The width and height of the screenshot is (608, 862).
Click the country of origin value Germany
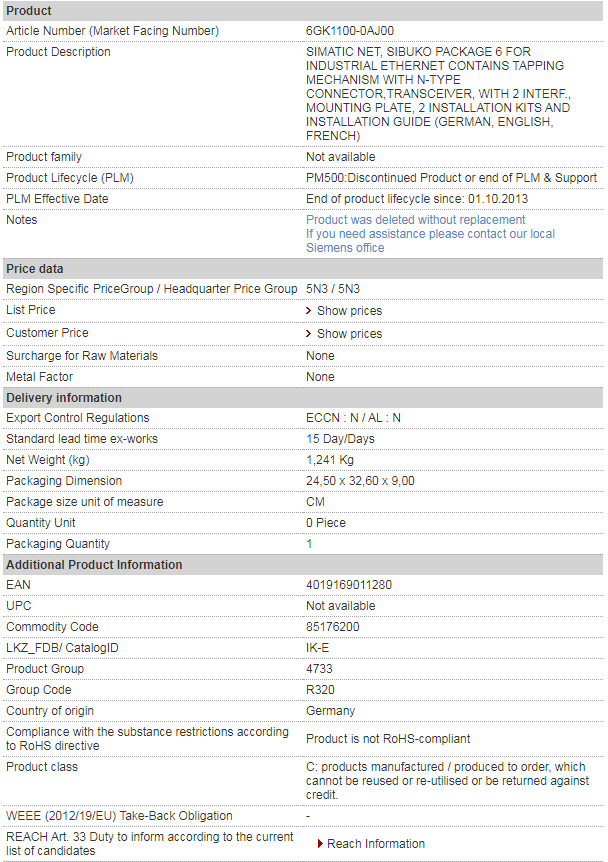pyautogui.click(x=330, y=711)
